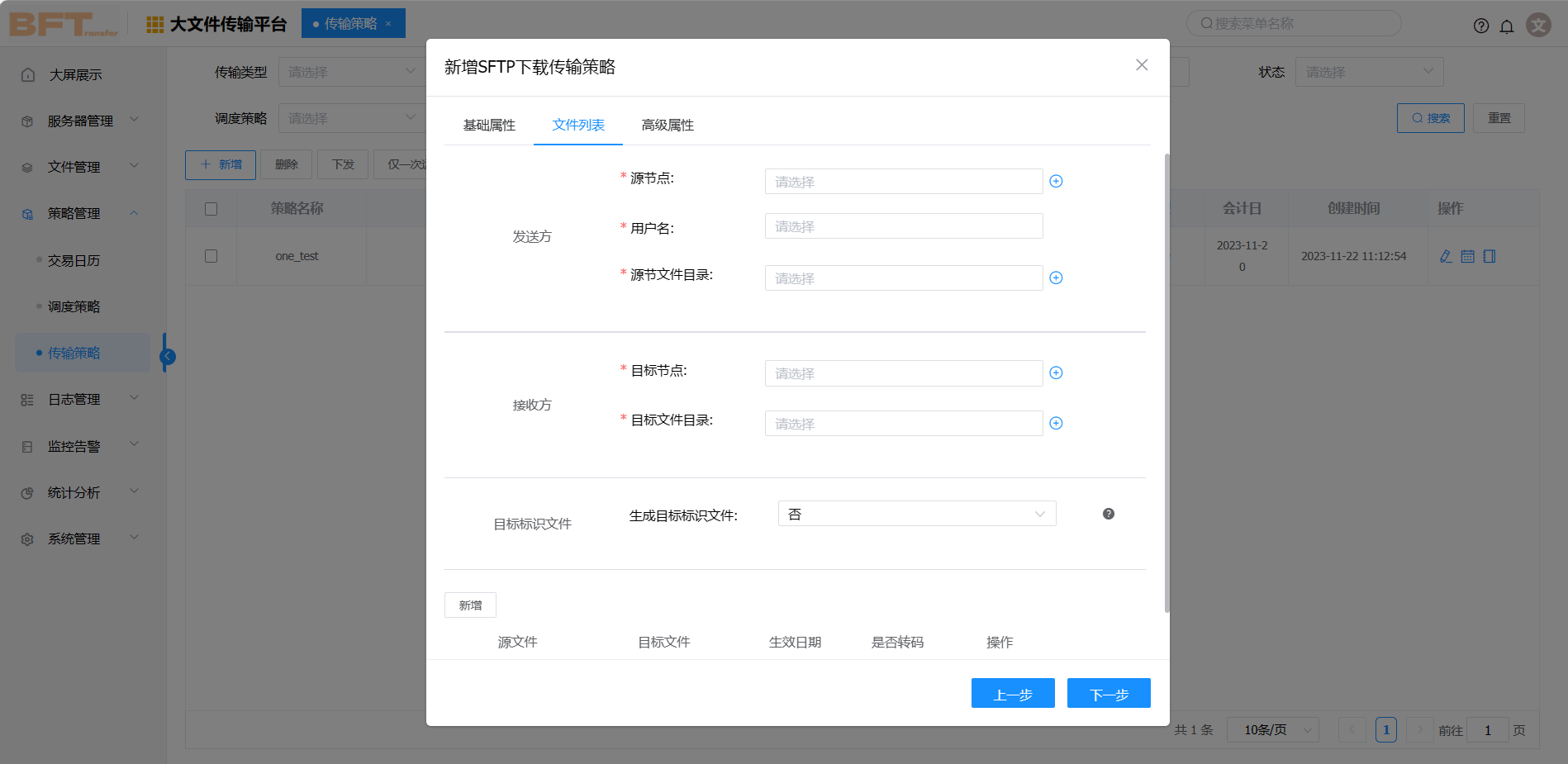Switch to the 高级属性 tab
Screen dimensions: 1568x764
(x=668, y=126)
